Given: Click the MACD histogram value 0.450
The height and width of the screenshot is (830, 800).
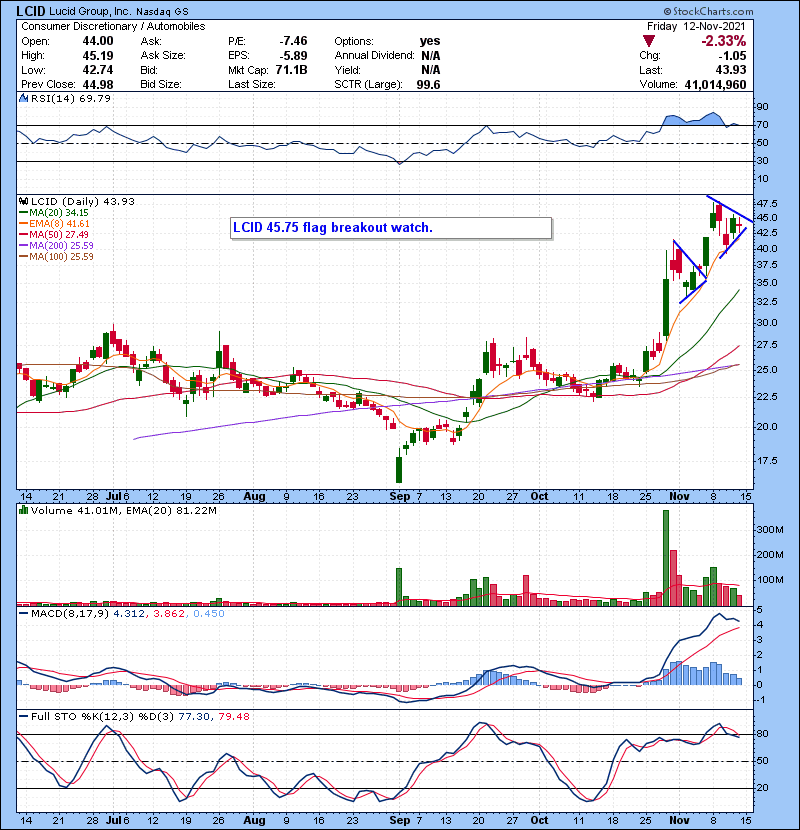Looking at the screenshot, I should pyautogui.click(x=209, y=614).
